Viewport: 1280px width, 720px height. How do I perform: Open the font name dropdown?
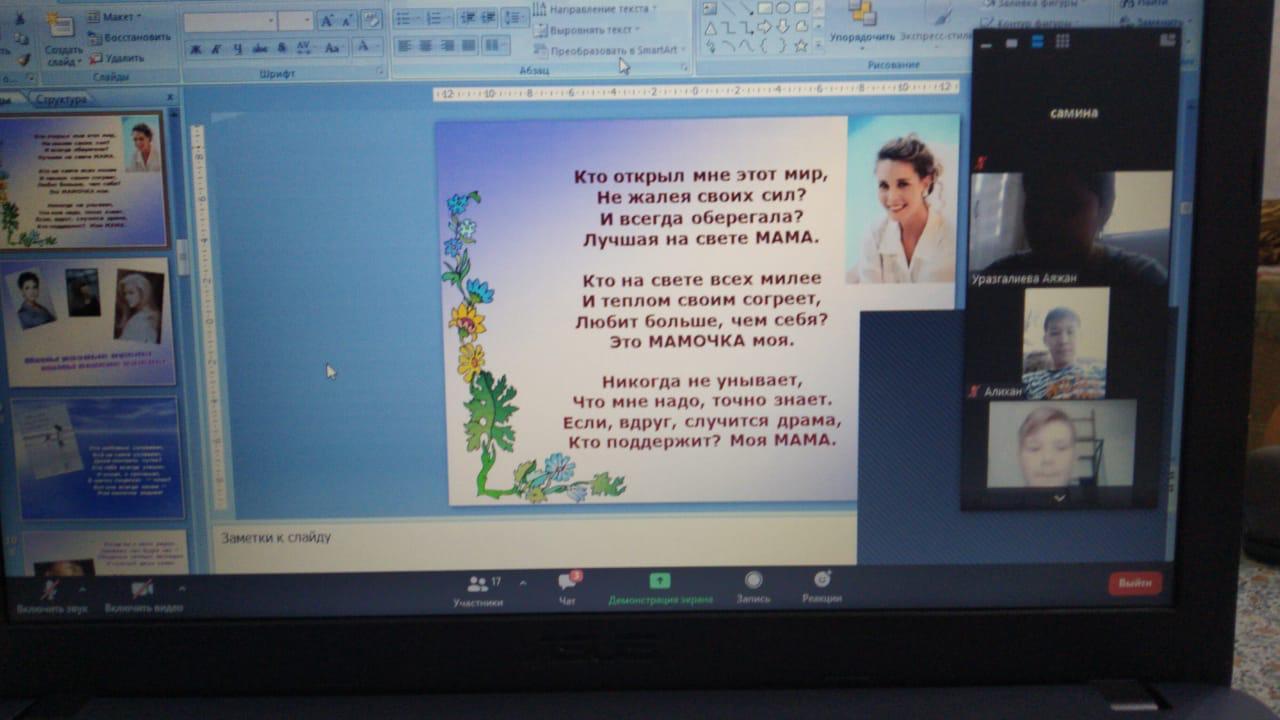[270, 21]
